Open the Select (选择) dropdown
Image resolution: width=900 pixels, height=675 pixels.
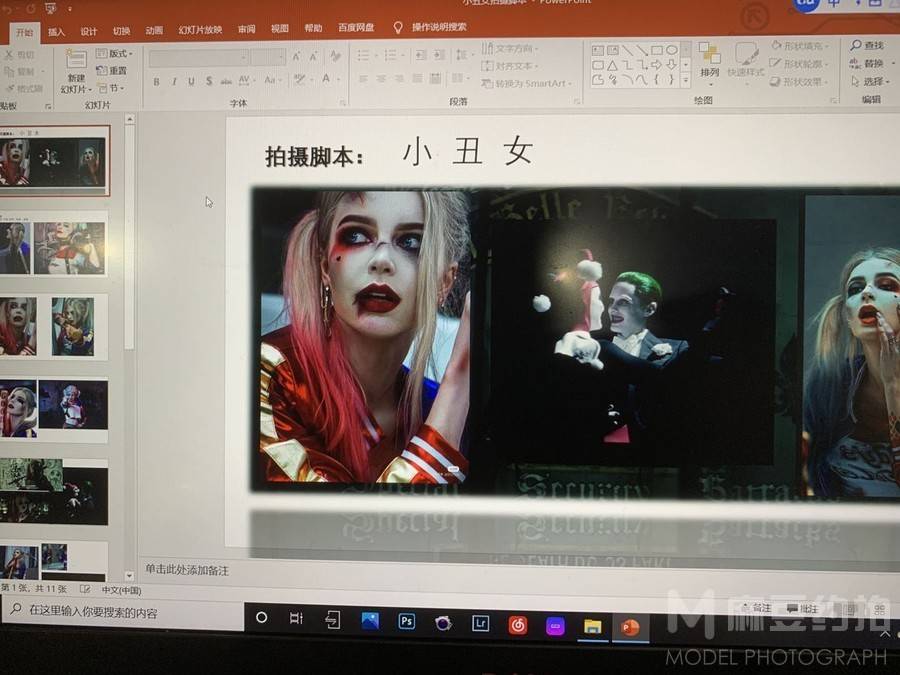(870, 82)
